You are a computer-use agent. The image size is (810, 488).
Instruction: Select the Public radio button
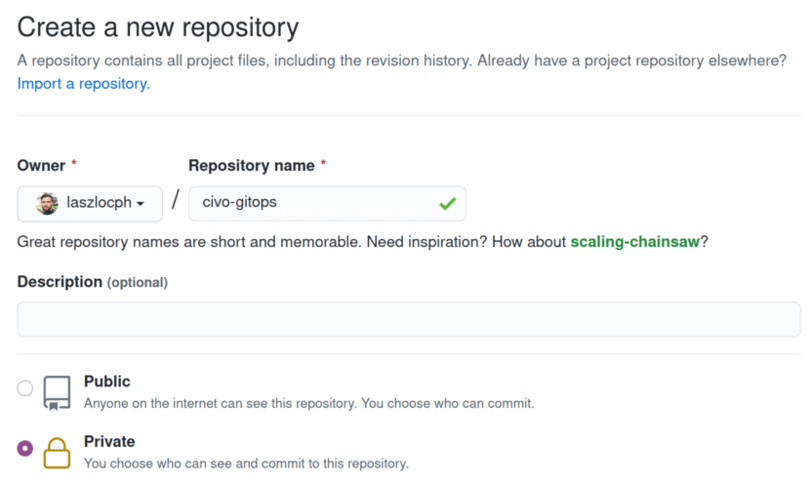click(x=25, y=388)
